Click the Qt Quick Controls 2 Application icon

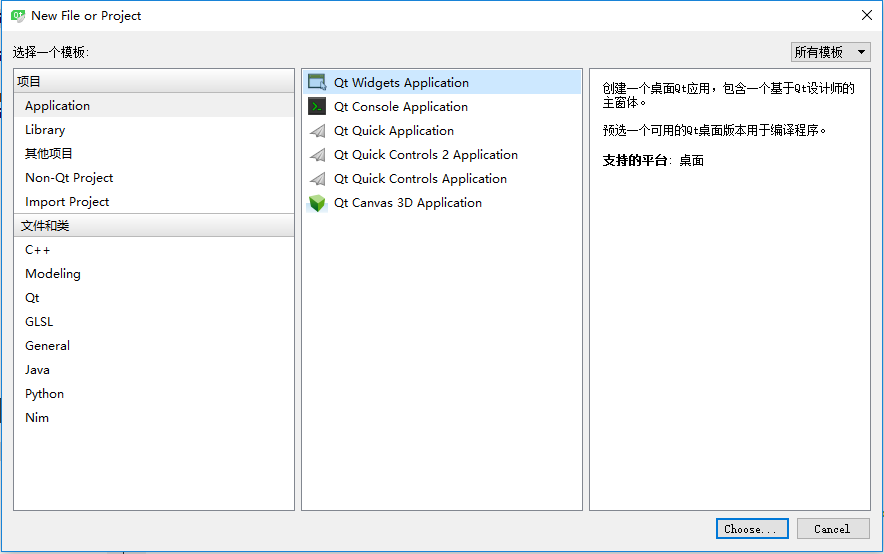[x=317, y=154]
